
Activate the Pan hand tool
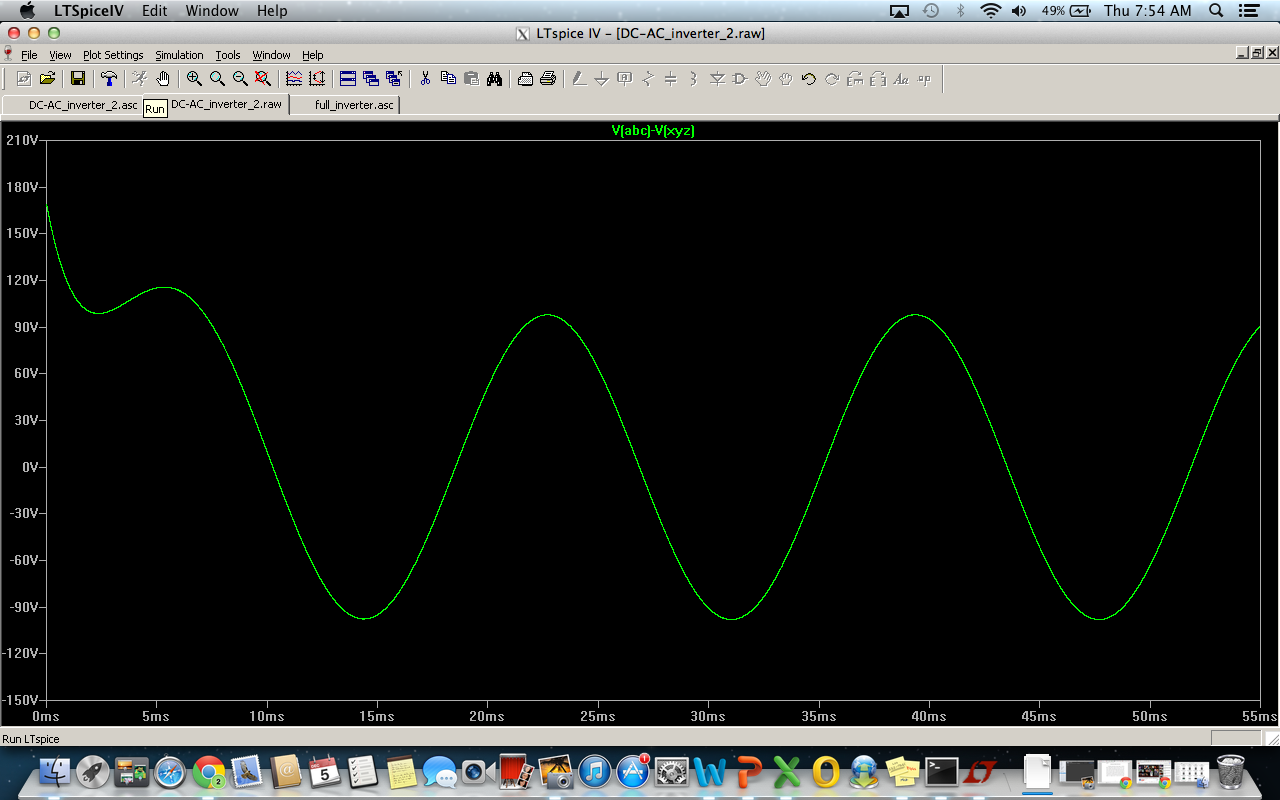tap(163, 78)
